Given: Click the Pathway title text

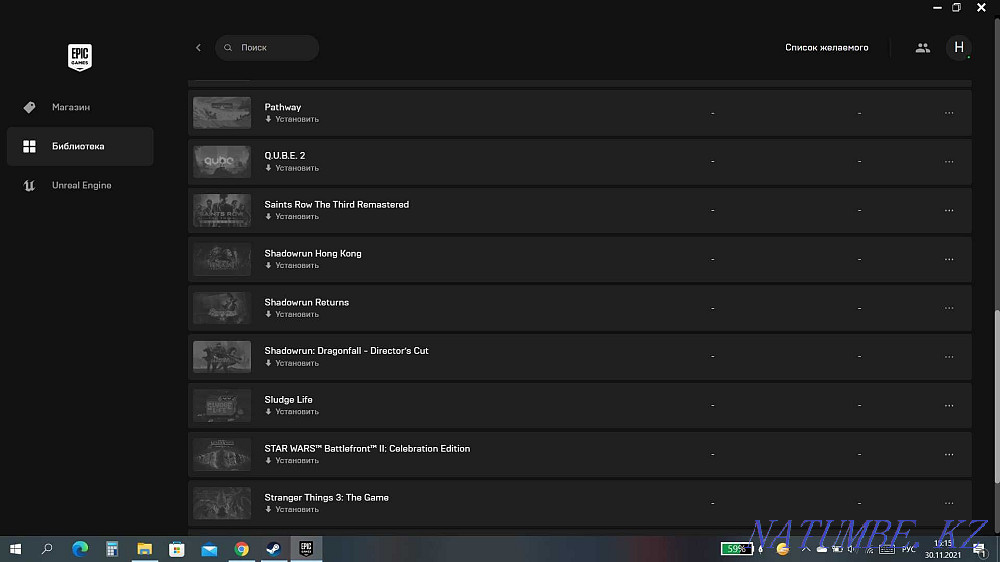Looking at the screenshot, I should click(x=283, y=107).
